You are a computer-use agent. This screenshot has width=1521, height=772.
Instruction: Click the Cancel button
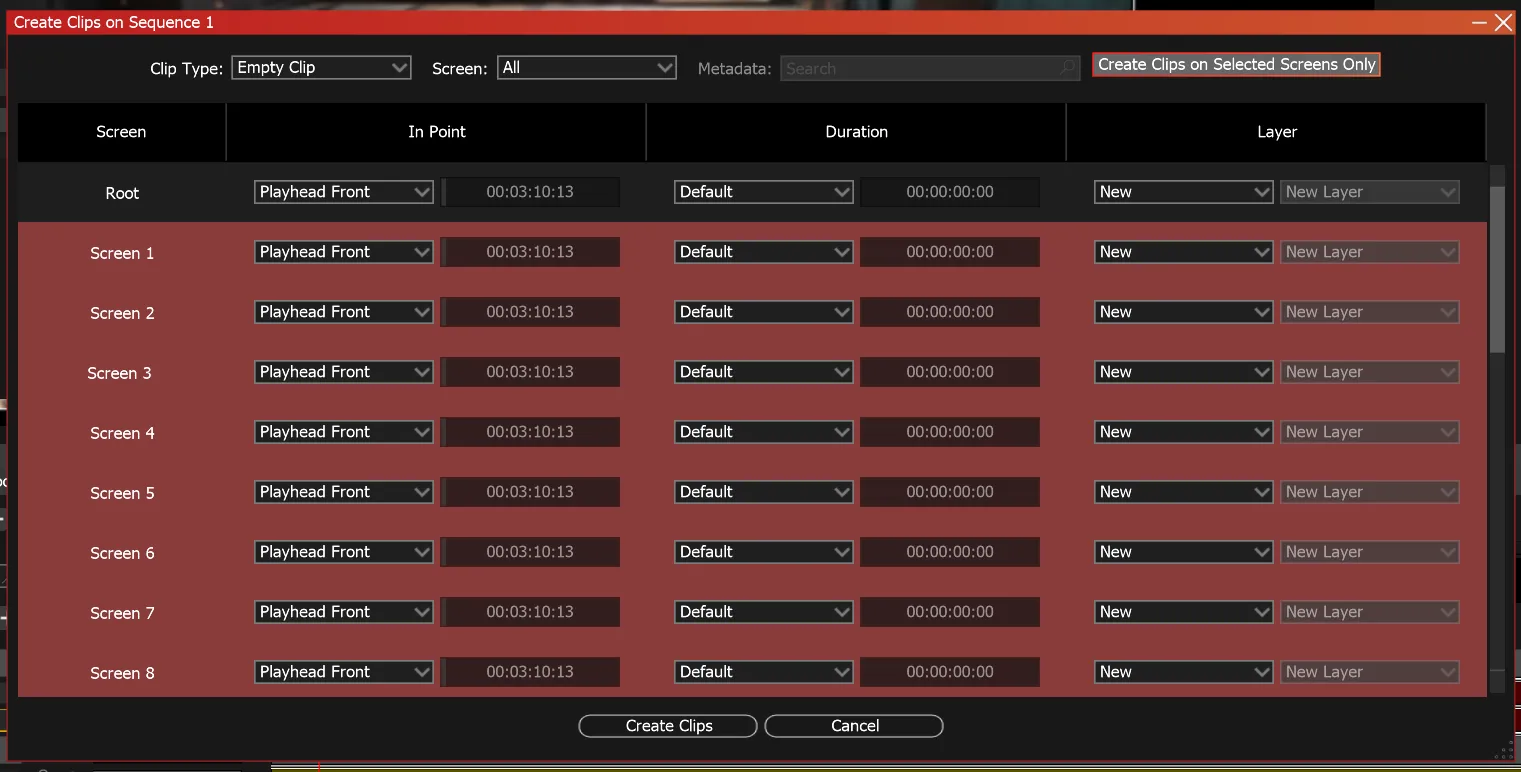point(854,726)
